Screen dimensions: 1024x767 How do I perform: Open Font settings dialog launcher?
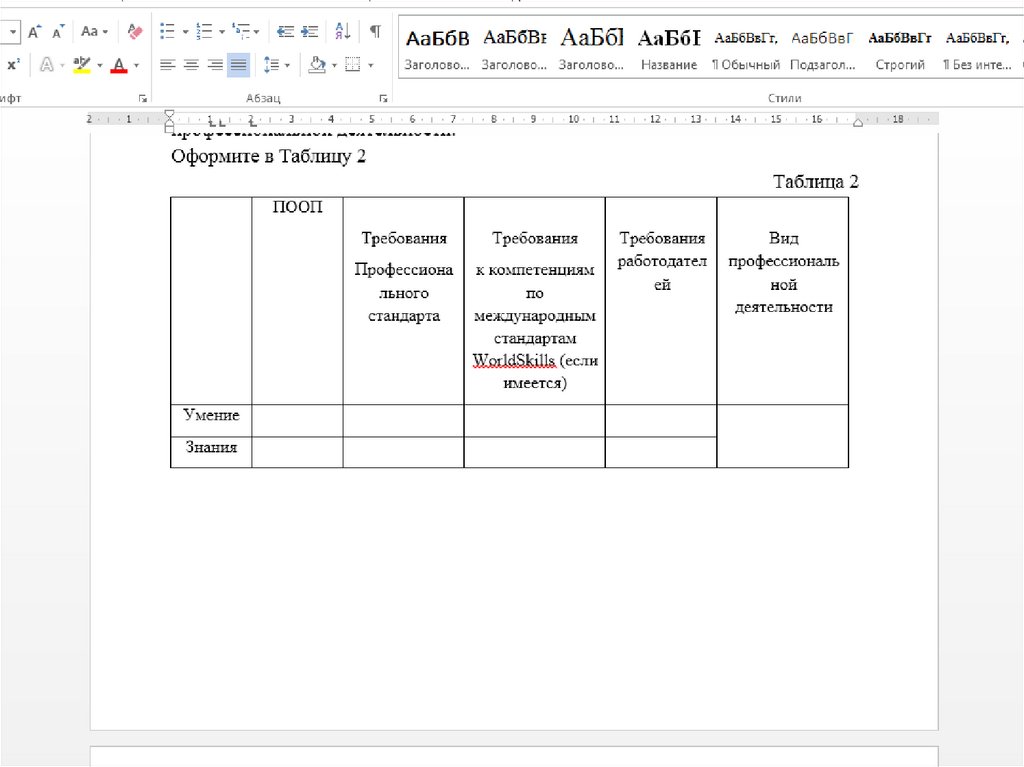[142, 99]
